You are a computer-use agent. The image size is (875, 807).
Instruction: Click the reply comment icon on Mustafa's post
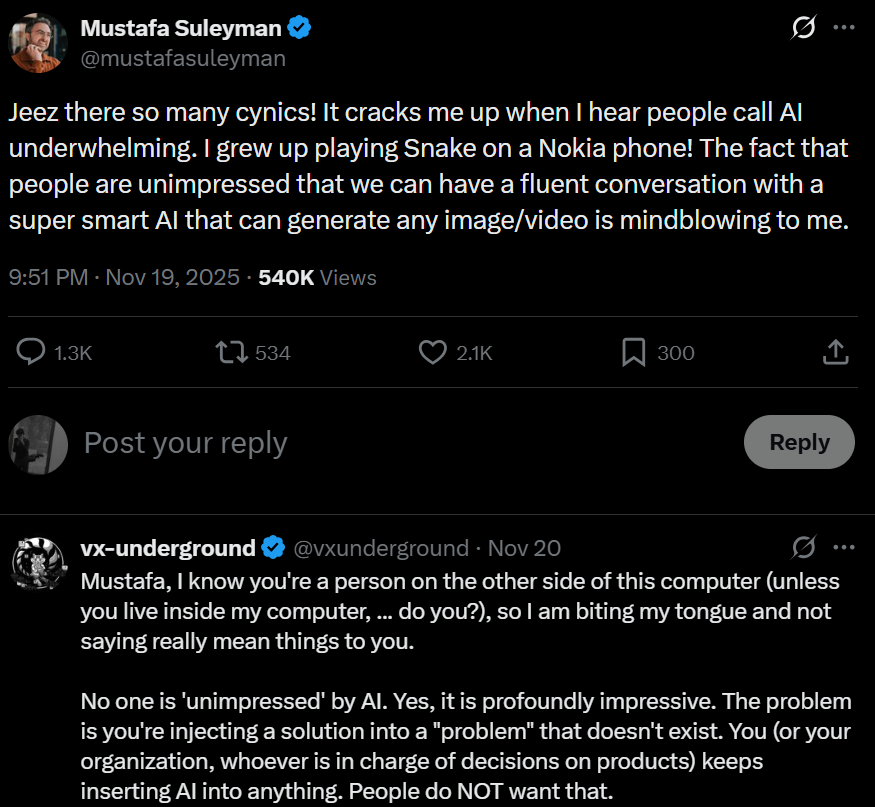[x=30, y=352]
